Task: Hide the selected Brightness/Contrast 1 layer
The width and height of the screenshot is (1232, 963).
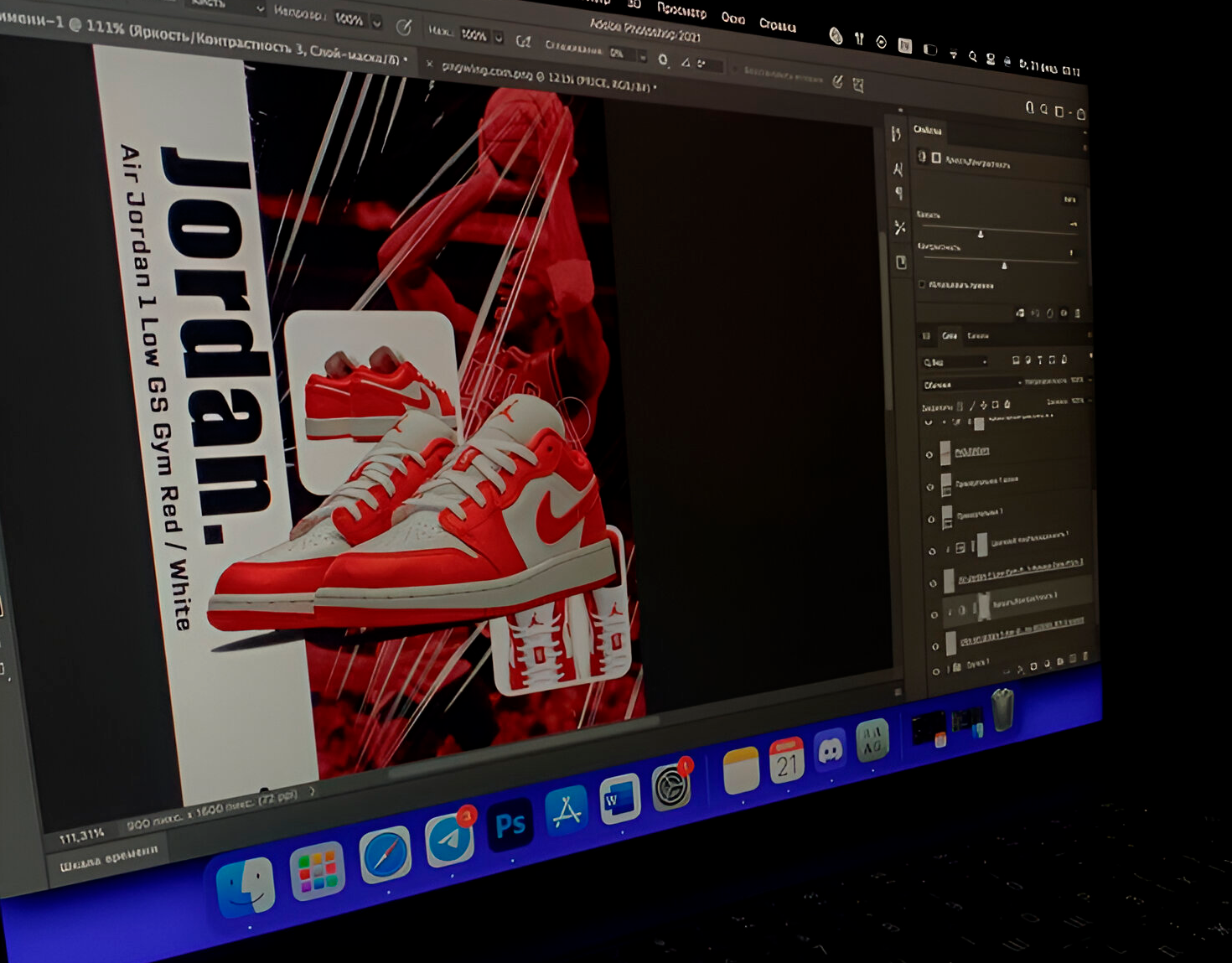Action: coord(934,614)
